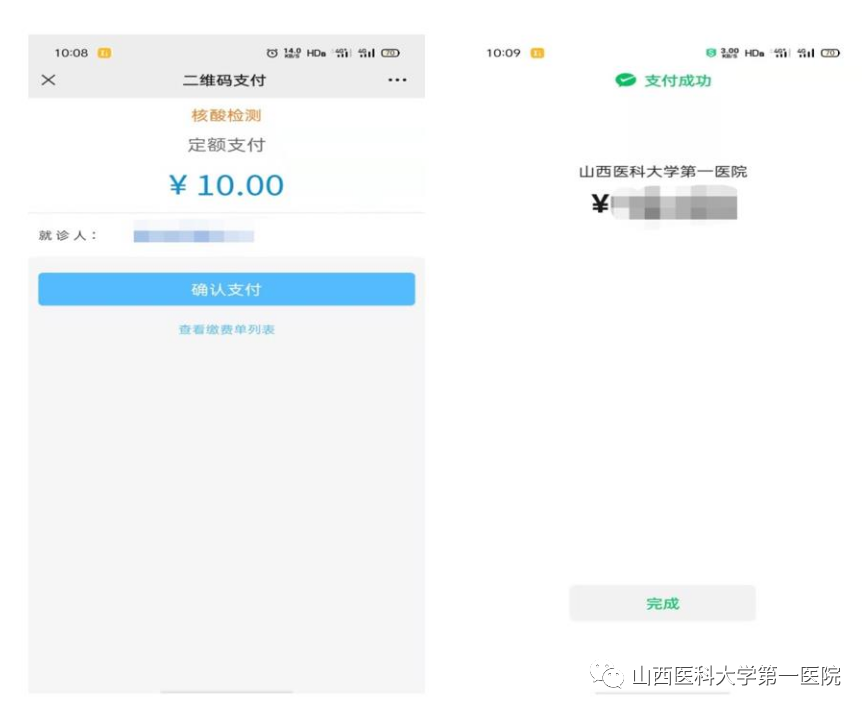Open the three-dot more options menu

397,80
